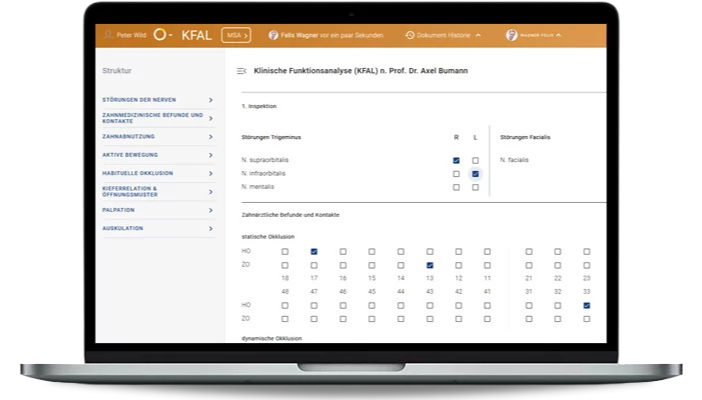Click the MSA button in header
This screenshot has width=702, height=400.
[x=236, y=35]
